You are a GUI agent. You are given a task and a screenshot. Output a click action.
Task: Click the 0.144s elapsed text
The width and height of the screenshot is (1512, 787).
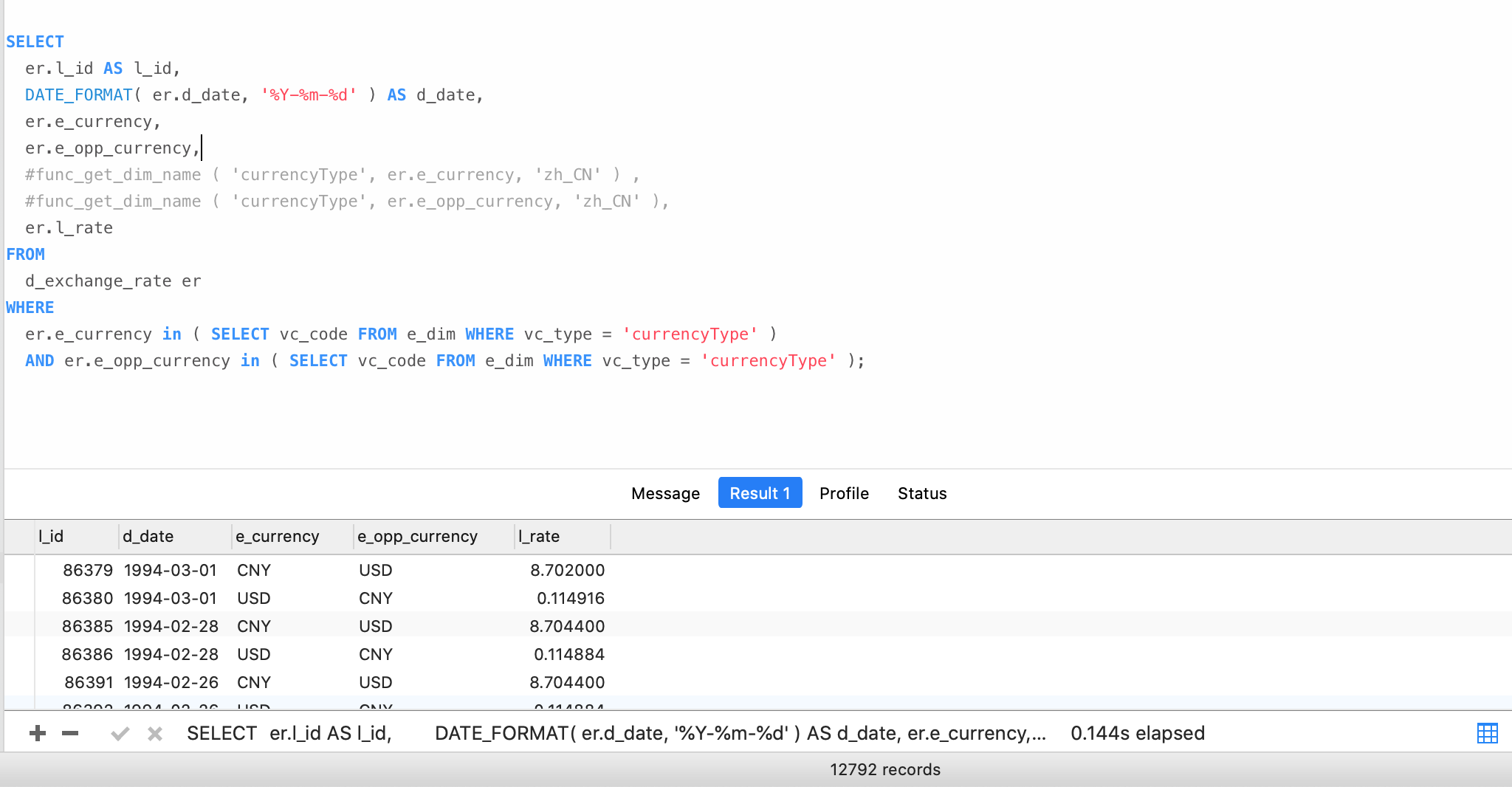pyautogui.click(x=1138, y=733)
